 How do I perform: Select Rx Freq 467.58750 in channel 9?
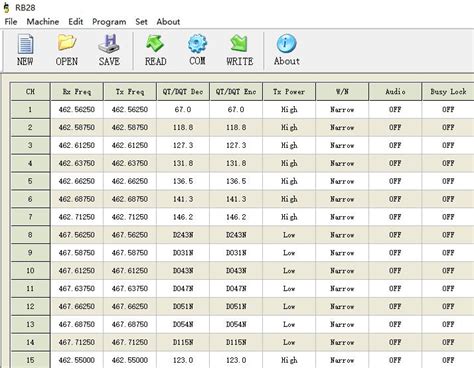coord(77,253)
